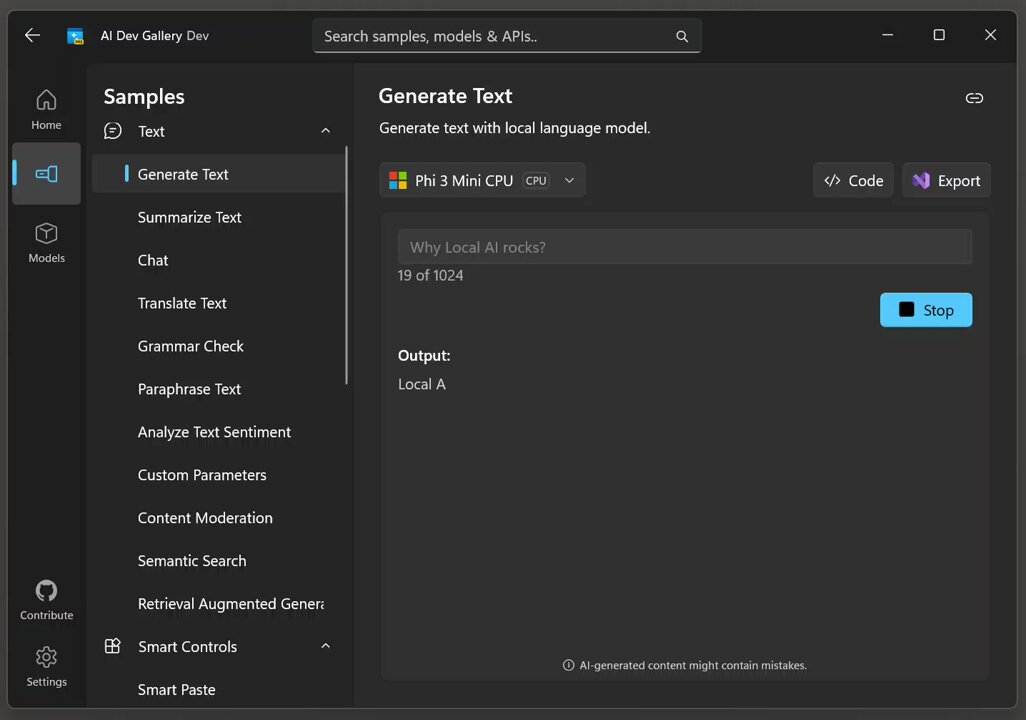Click 'Generate text with local language model.' description
This screenshot has height=720, width=1026.
coord(515,128)
